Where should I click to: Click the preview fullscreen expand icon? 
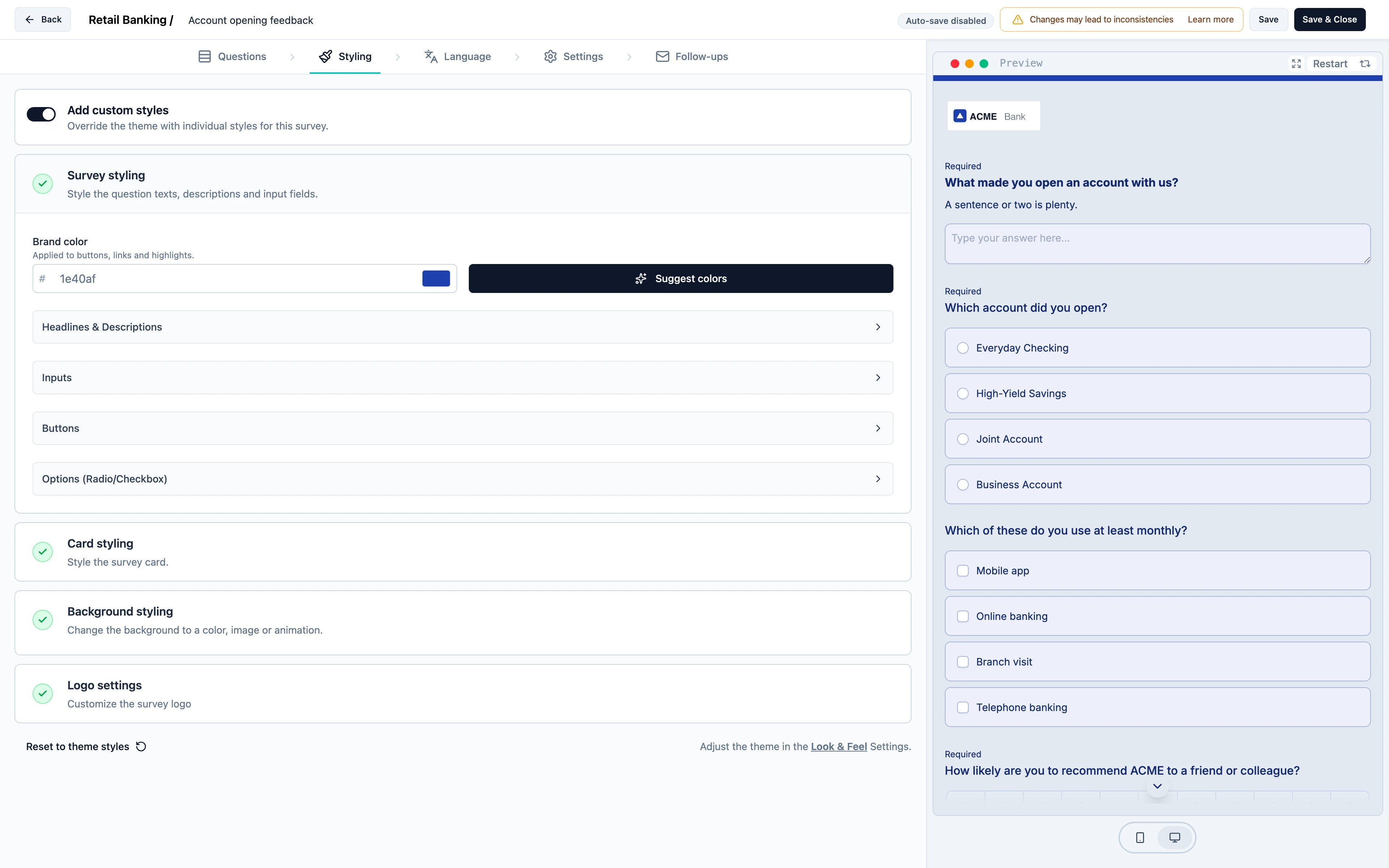point(1296,64)
